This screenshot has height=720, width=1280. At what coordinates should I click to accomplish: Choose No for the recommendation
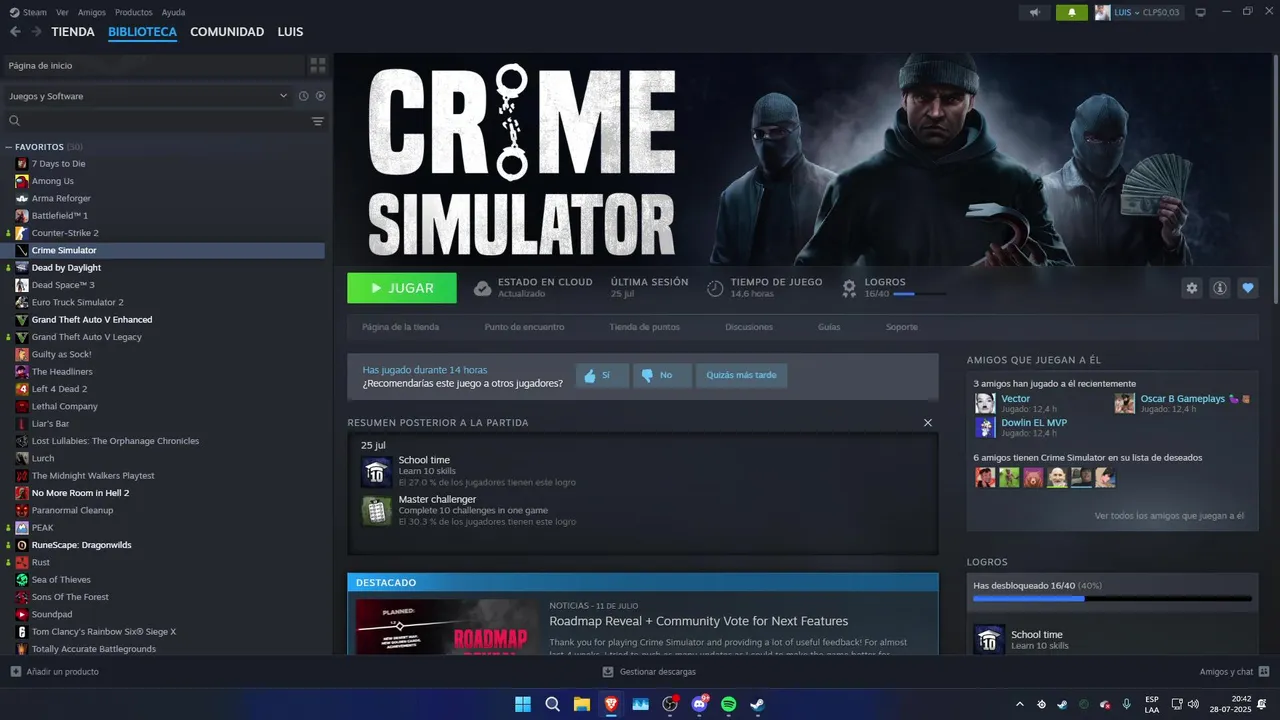(661, 375)
